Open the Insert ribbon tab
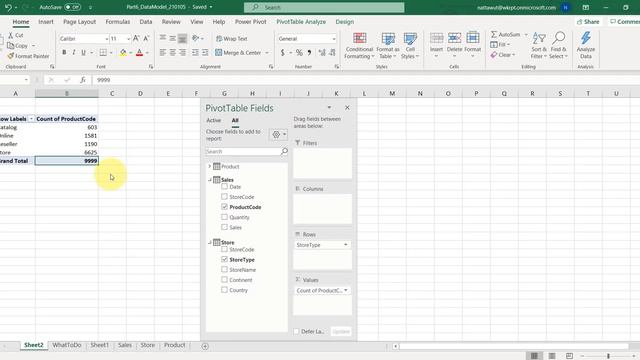The height and width of the screenshot is (360, 640). point(46,22)
